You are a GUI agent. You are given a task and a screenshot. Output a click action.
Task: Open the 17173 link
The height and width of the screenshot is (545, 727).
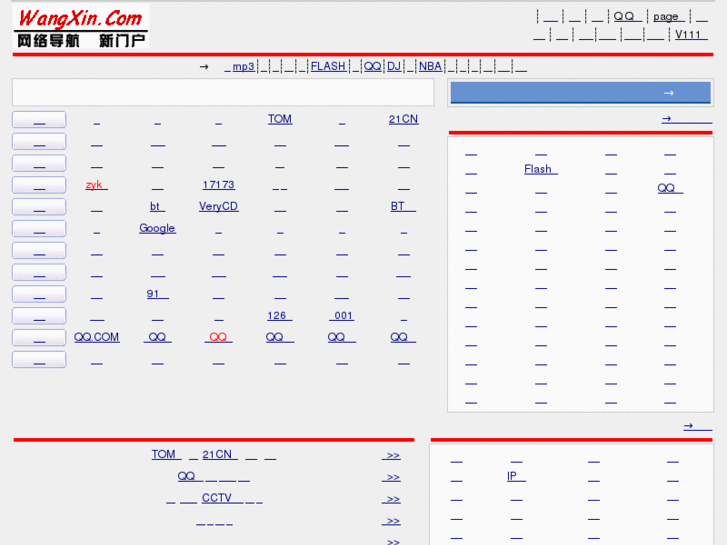(218, 185)
